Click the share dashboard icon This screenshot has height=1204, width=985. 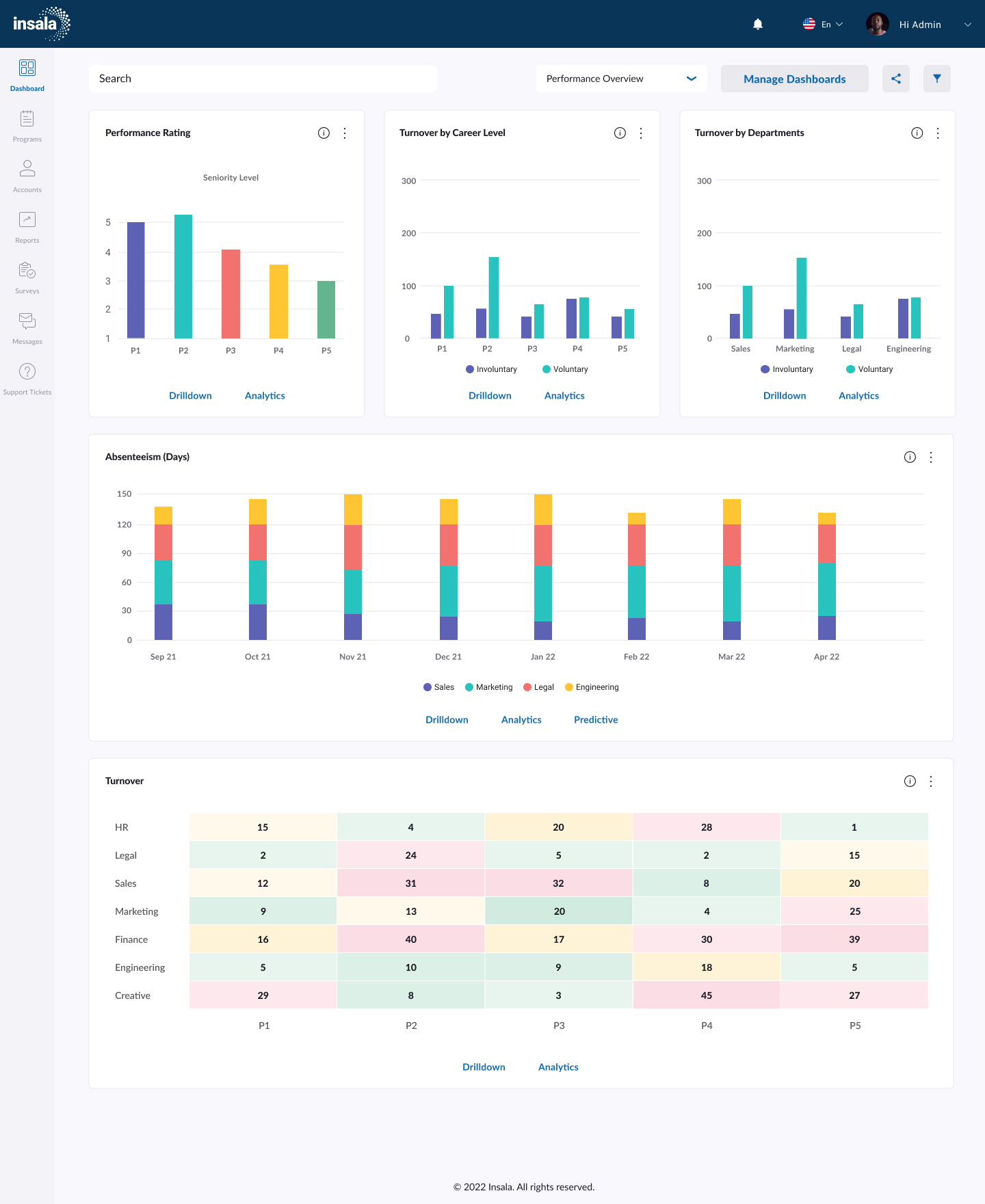tap(895, 79)
